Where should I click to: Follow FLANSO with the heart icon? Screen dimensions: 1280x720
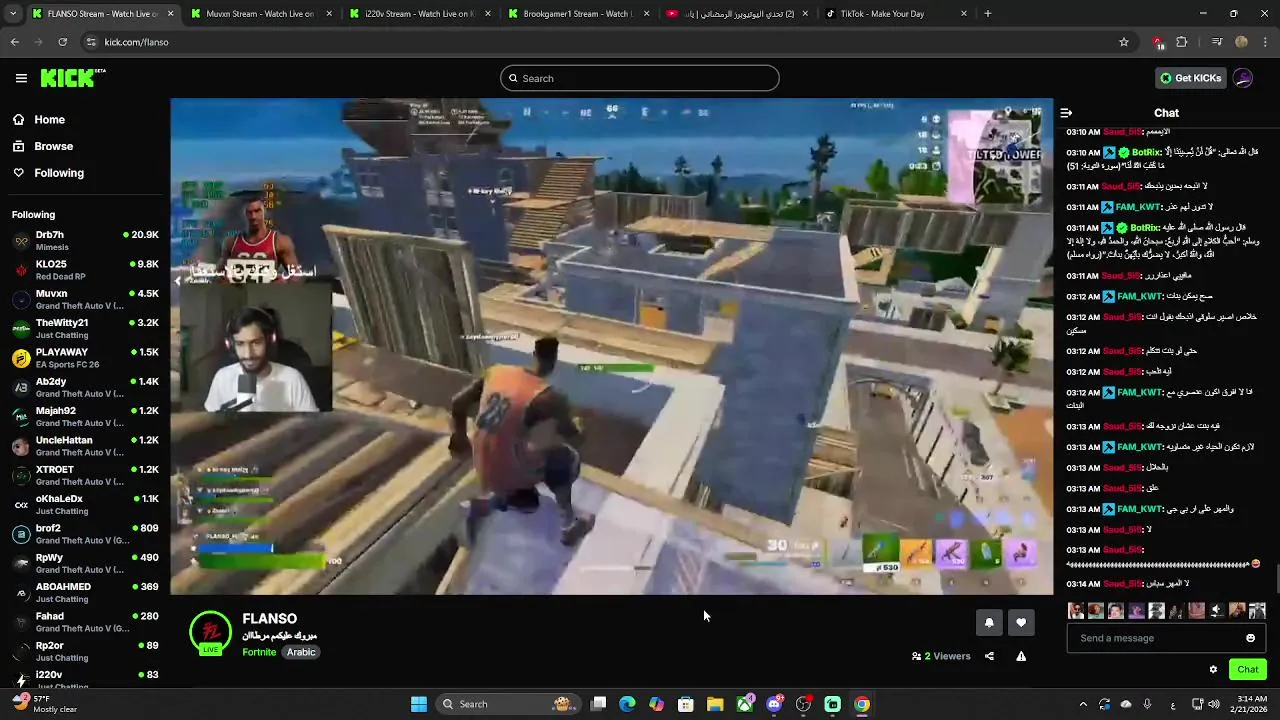click(x=1021, y=622)
